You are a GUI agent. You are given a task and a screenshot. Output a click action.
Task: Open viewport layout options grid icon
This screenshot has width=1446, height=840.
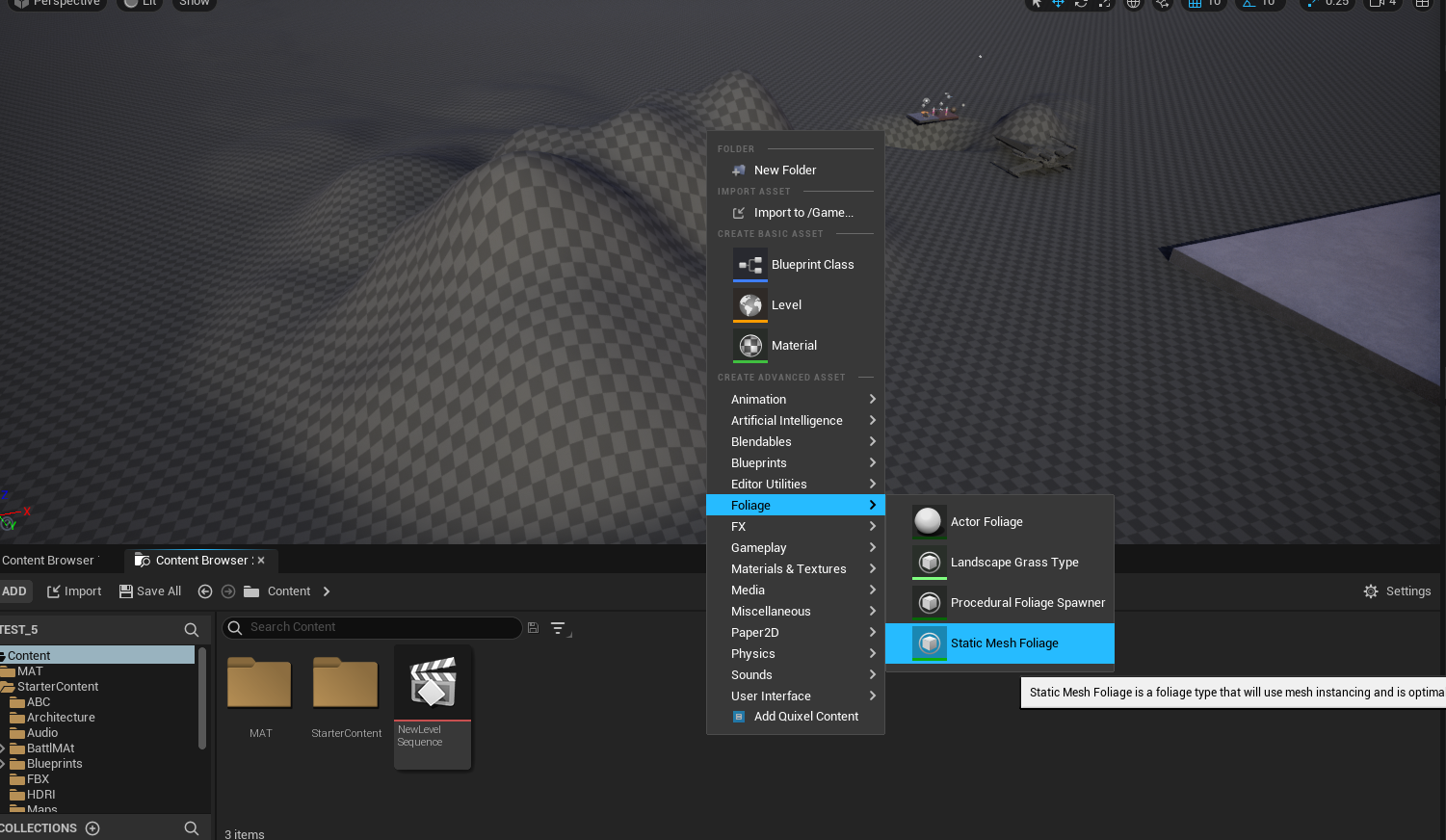pos(1422,3)
